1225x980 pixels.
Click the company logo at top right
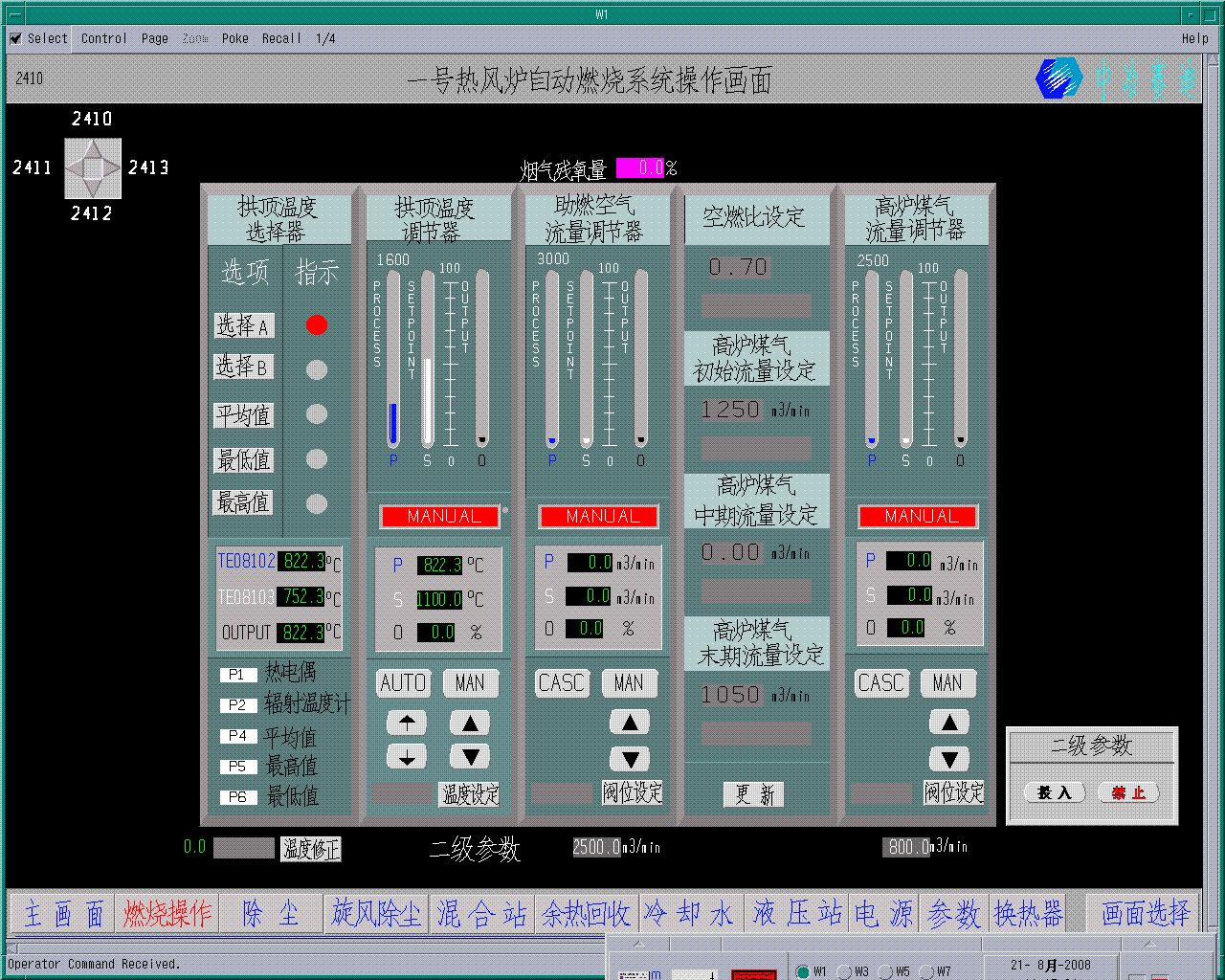pos(1059,78)
